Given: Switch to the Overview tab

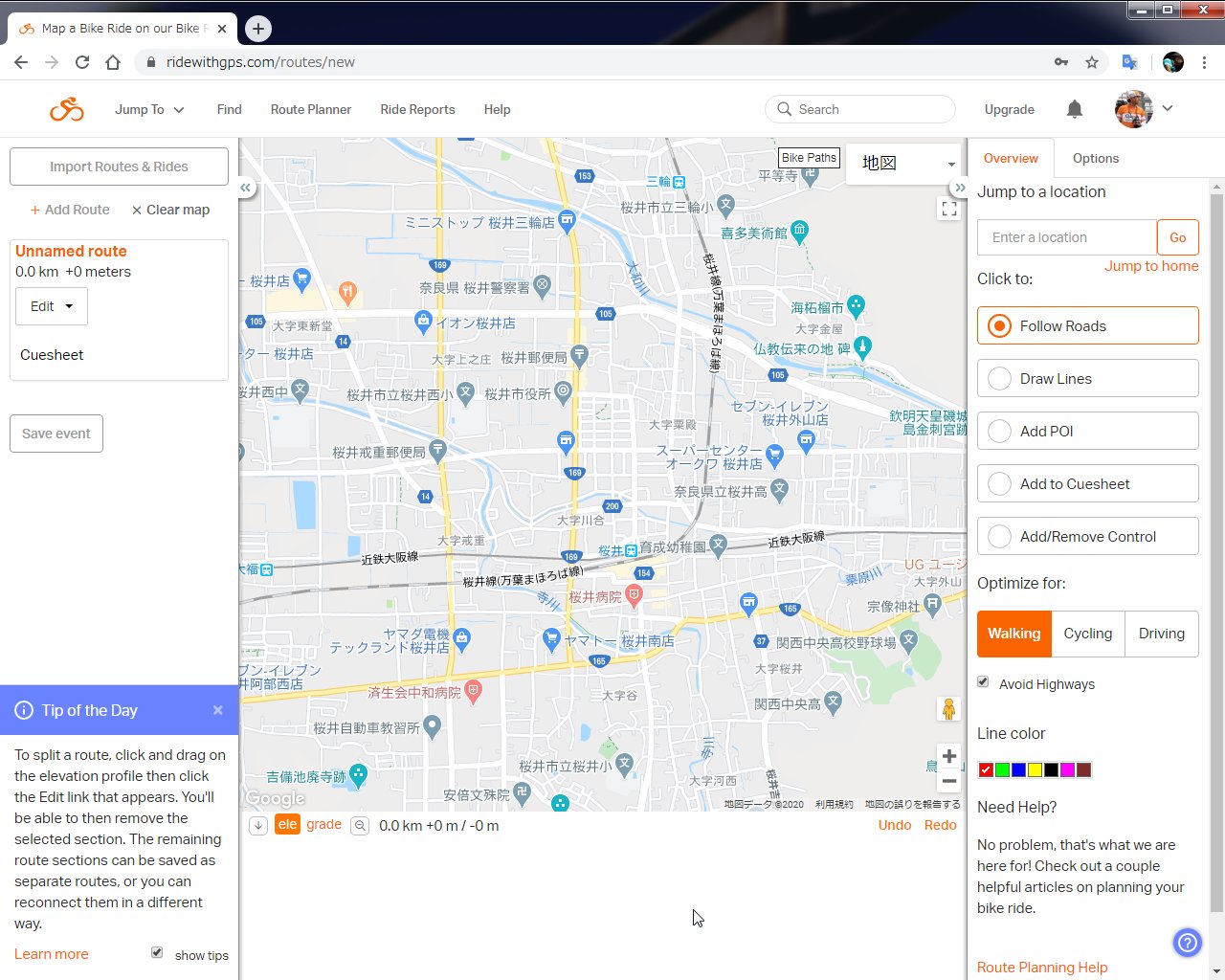Looking at the screenshot, I should click(1011, 158).
